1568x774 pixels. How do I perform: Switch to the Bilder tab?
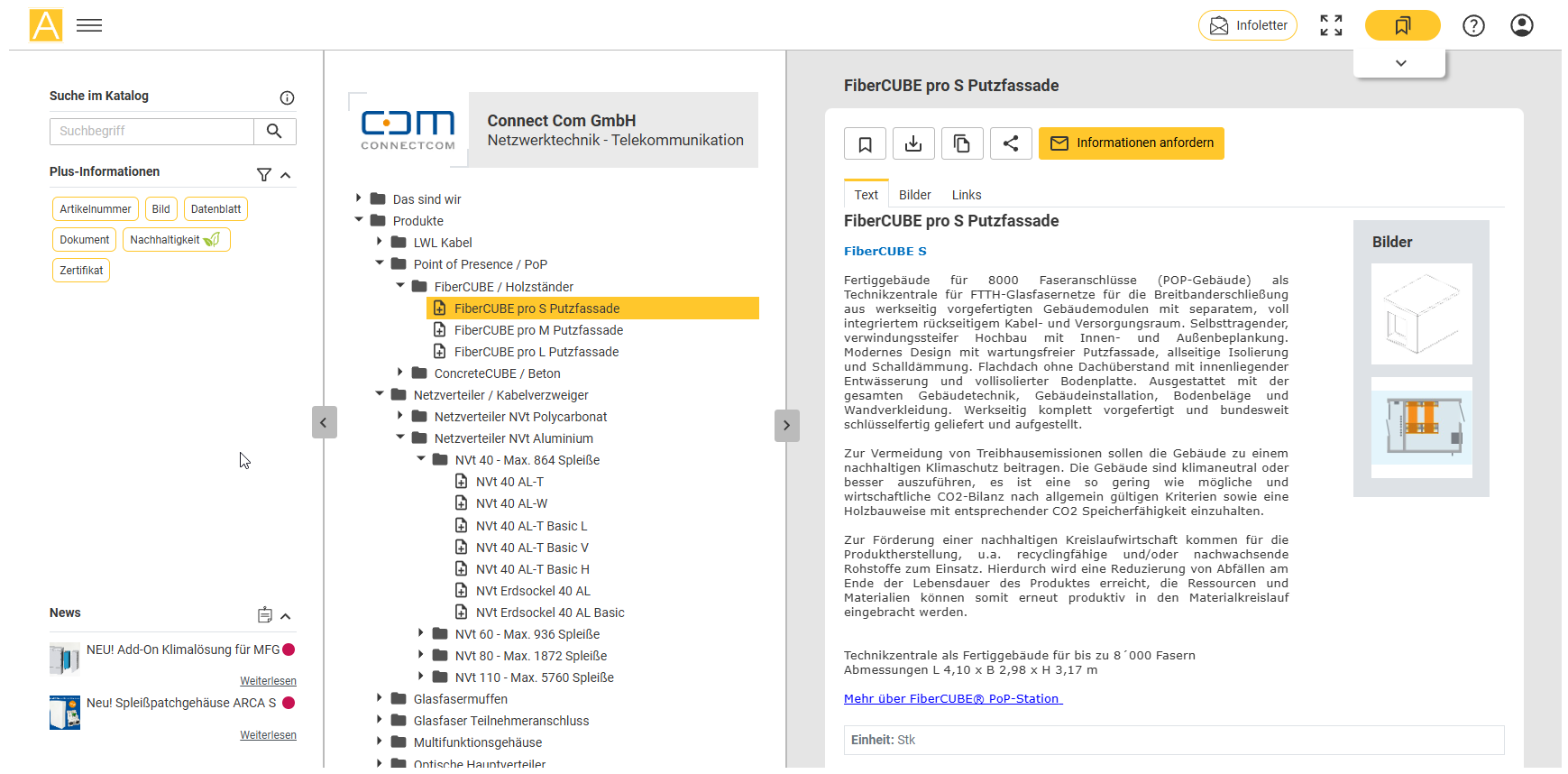tap(915, 195)
